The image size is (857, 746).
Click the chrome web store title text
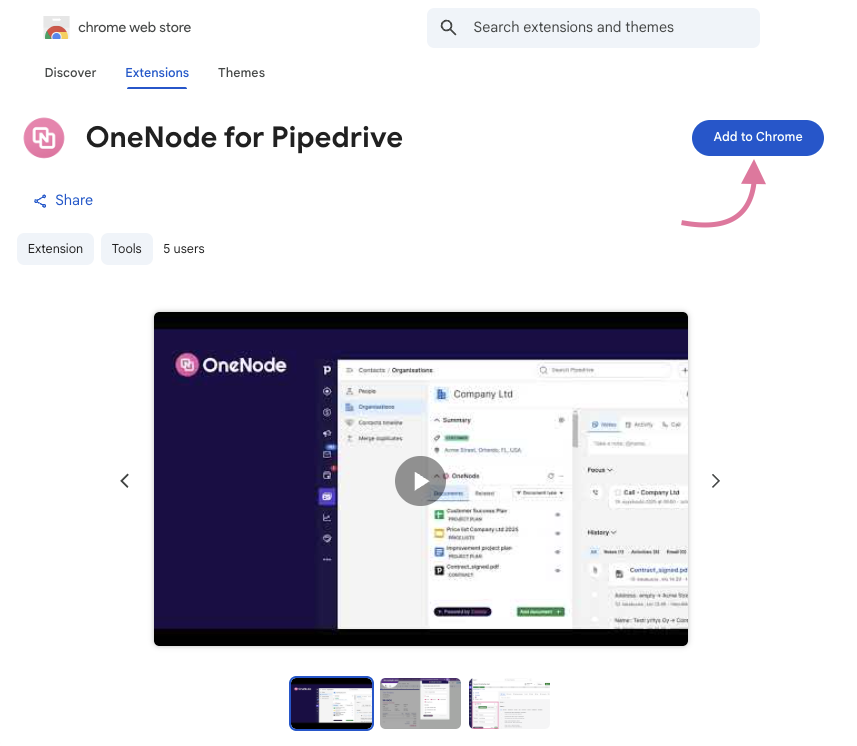[x=134, y=27]
